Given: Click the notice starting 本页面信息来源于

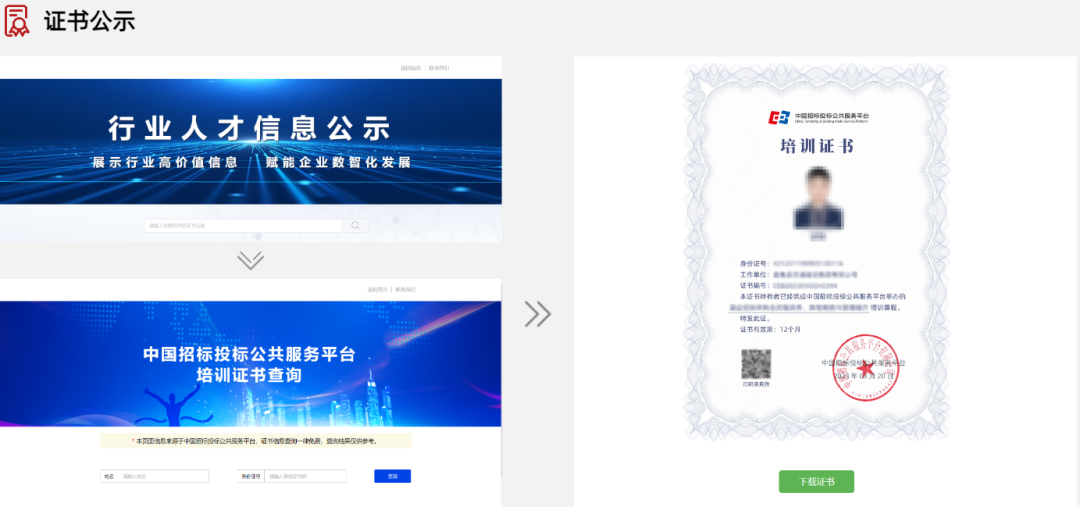Looking at the screenshot, I should click(255, 441).
